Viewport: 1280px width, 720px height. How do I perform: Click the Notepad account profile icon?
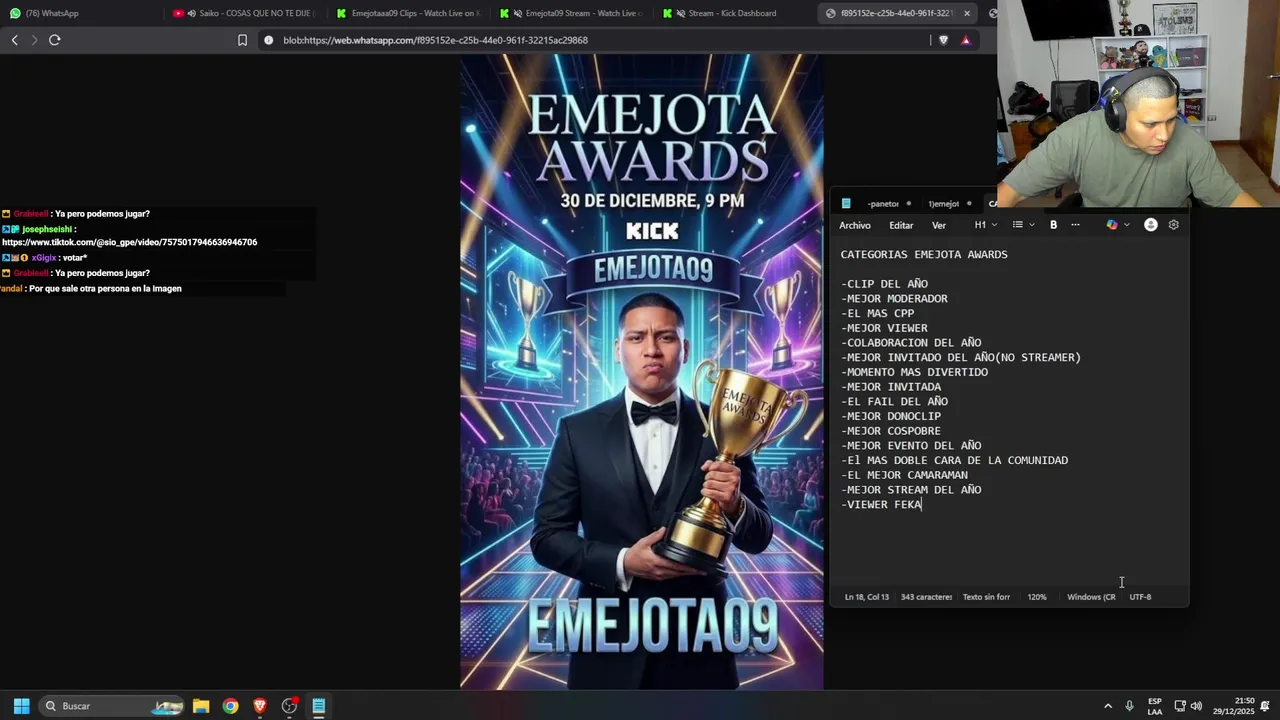(x=1151, y=225)
